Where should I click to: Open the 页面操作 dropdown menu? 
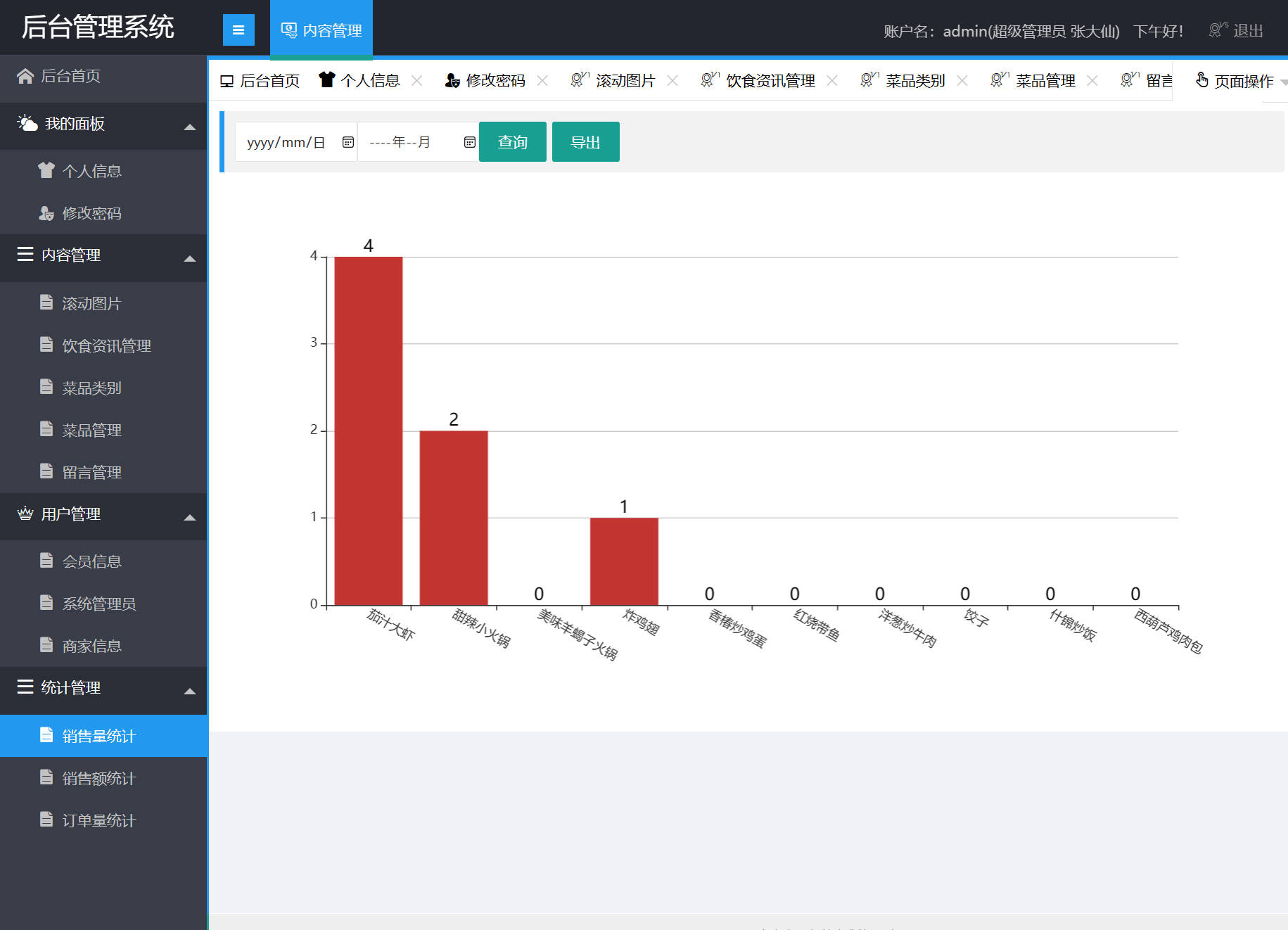pos(1238,81)
